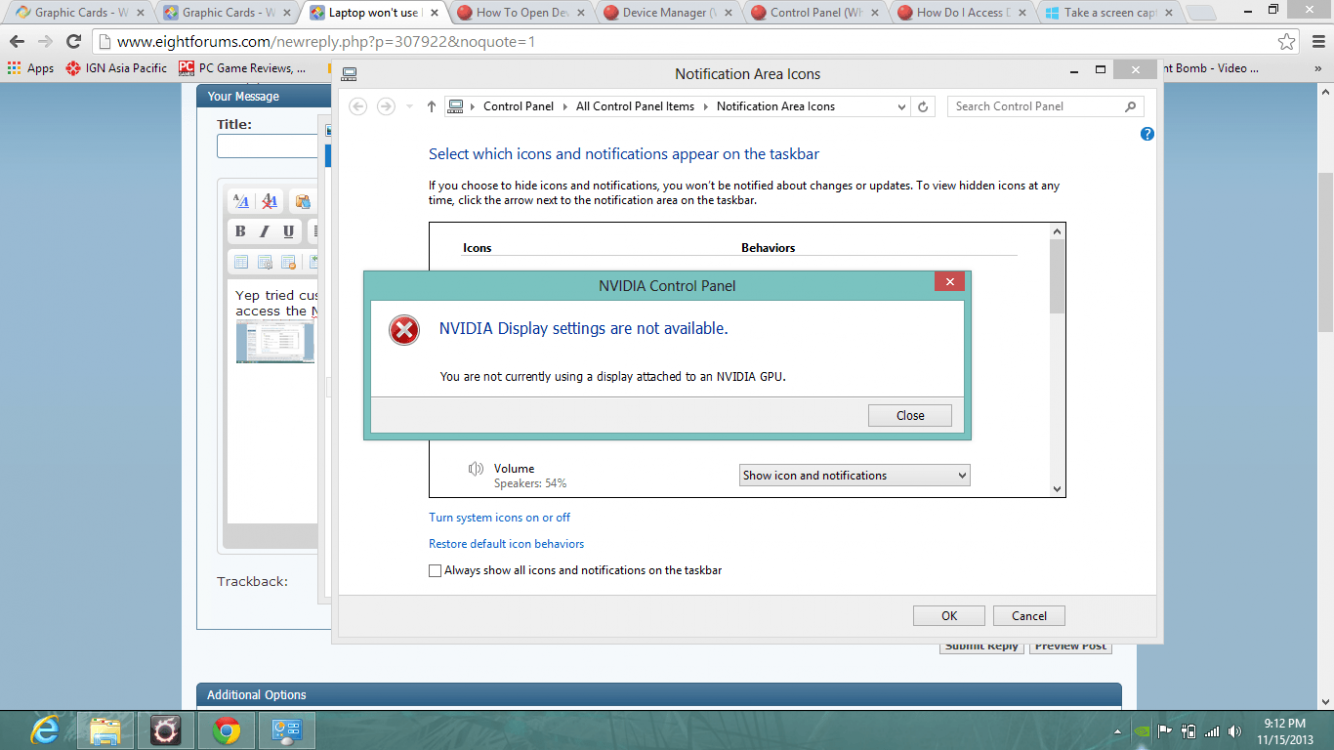The image size is (1334, 750).
Task: Switch to 'How To Open Dev' Chrome tab
Action: point(521,13)
